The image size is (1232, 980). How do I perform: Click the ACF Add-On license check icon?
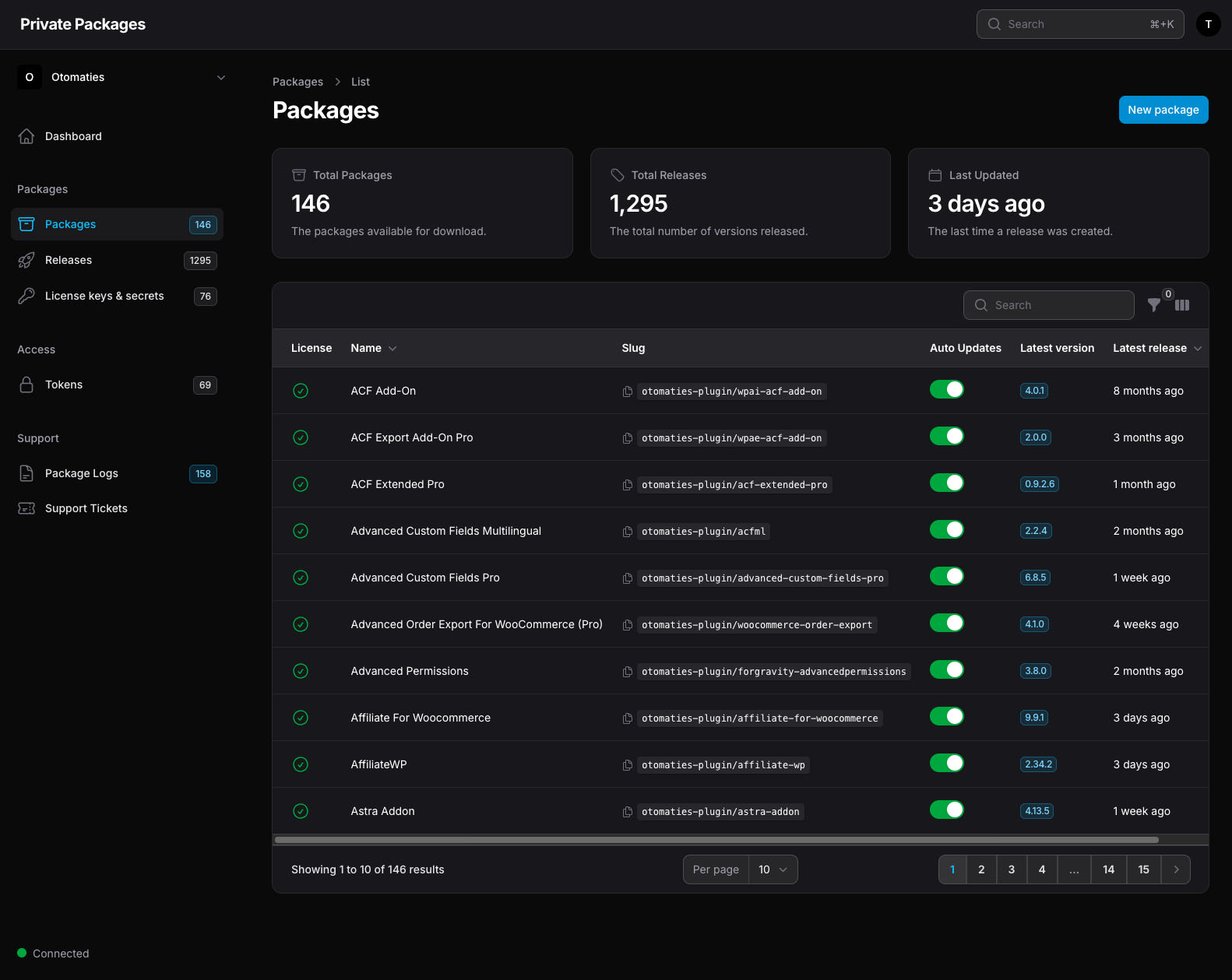tap(301, 391)
